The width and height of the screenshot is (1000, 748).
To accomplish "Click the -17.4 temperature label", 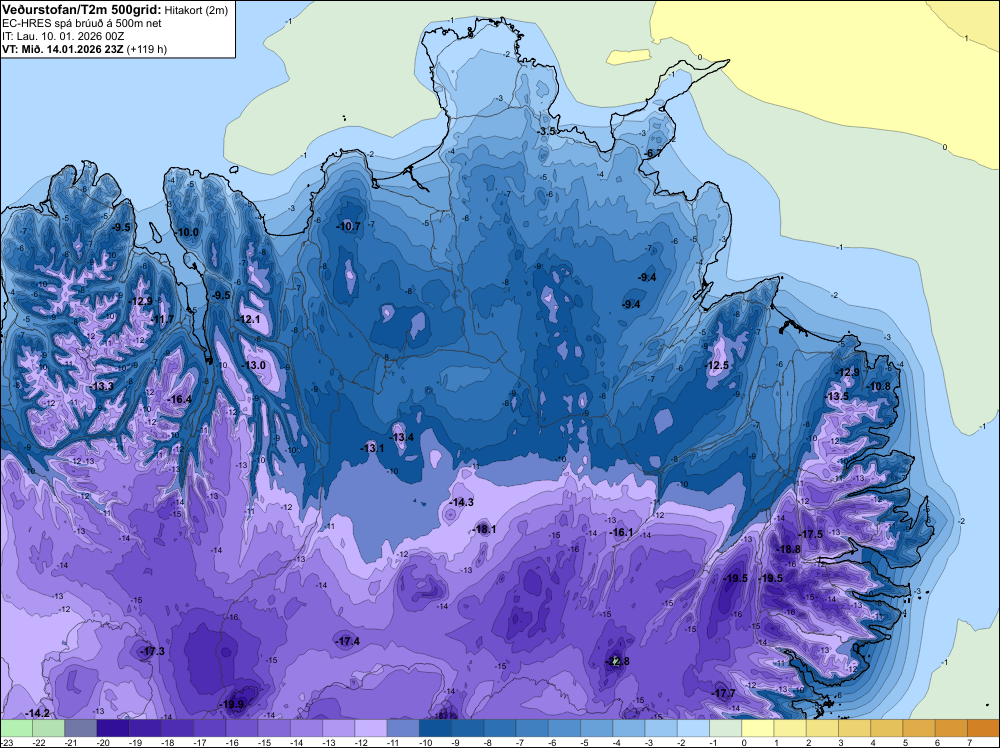I will tap(347, 641).
